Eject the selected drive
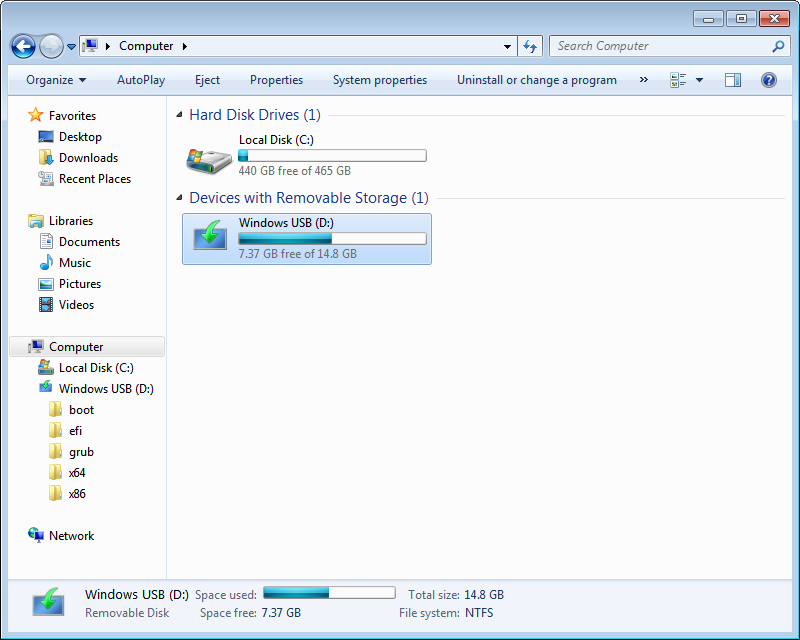Screen dimensions: 800x640 point(207,80)
